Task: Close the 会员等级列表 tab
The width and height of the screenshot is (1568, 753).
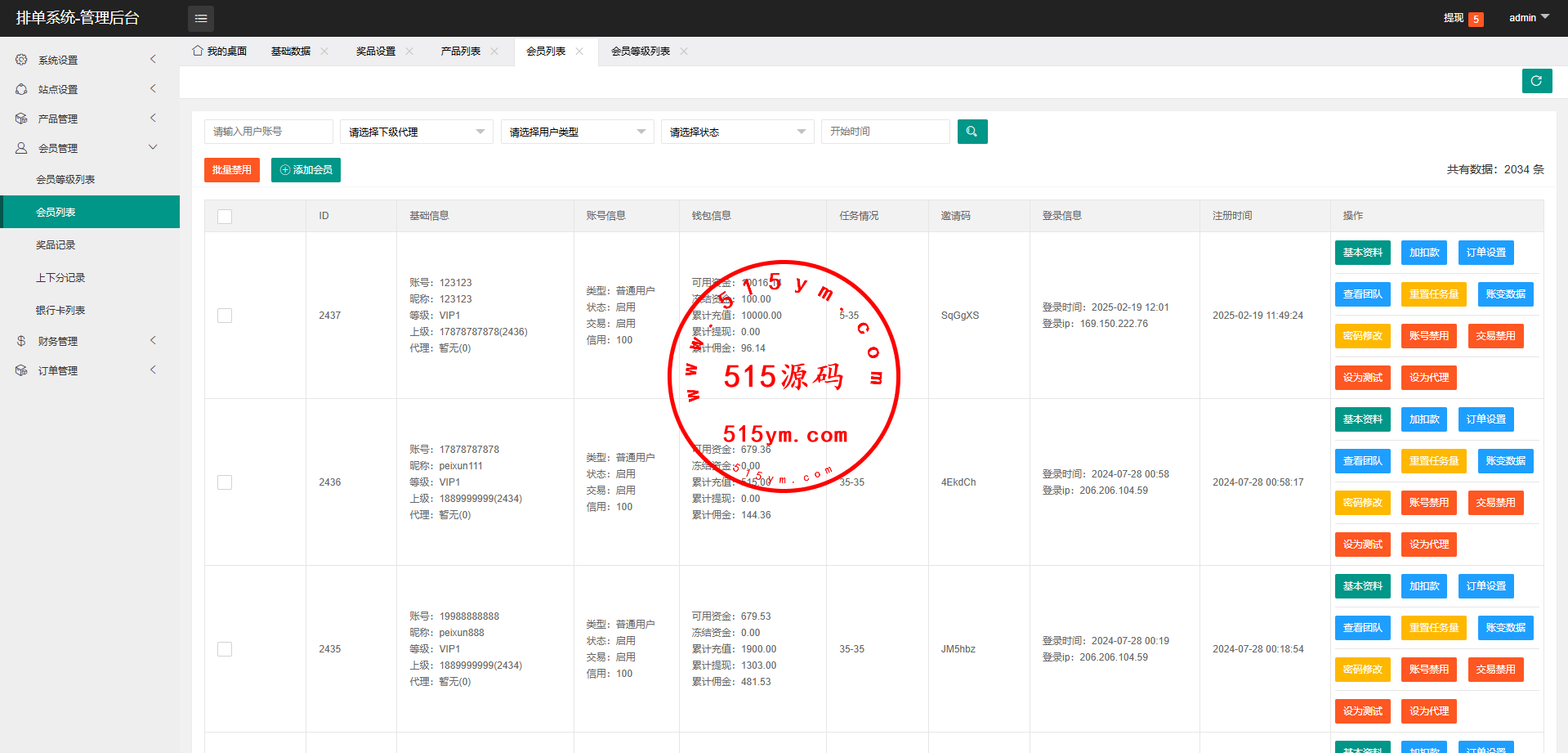Action: (x=684, y=52)
